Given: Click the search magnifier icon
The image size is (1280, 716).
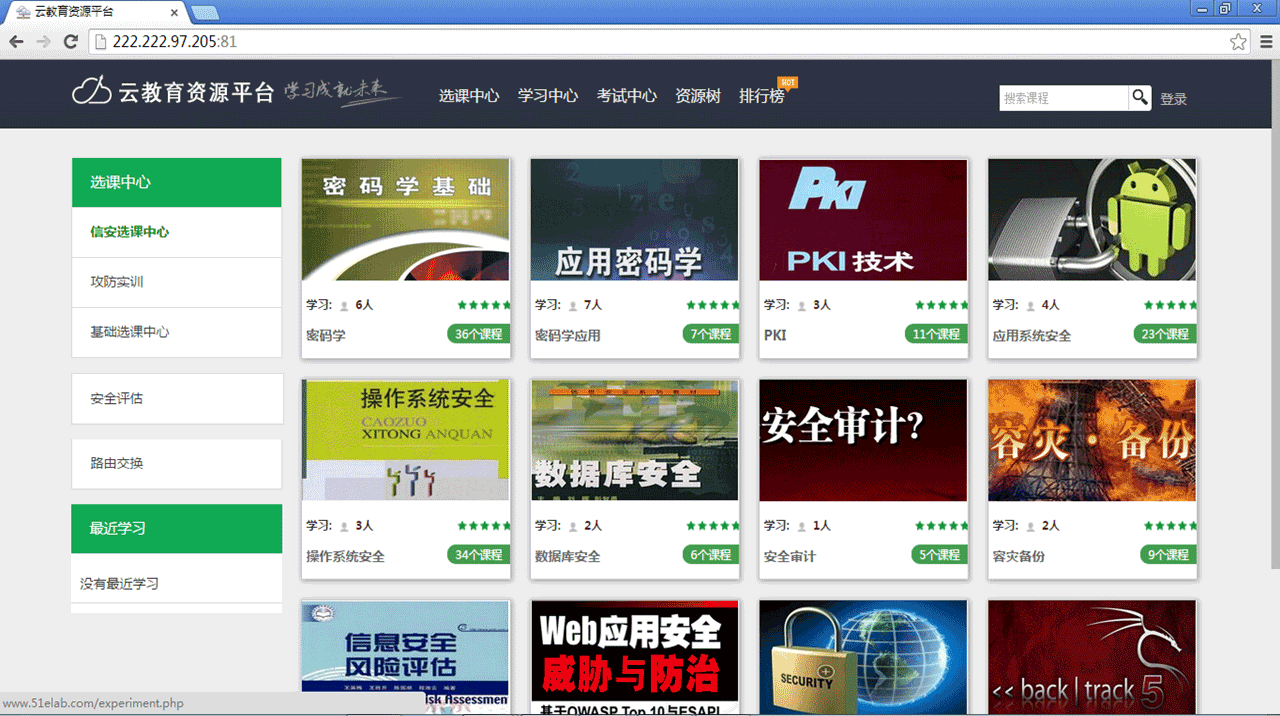Looking at the screenshot, I should [x=1140, y=97].
